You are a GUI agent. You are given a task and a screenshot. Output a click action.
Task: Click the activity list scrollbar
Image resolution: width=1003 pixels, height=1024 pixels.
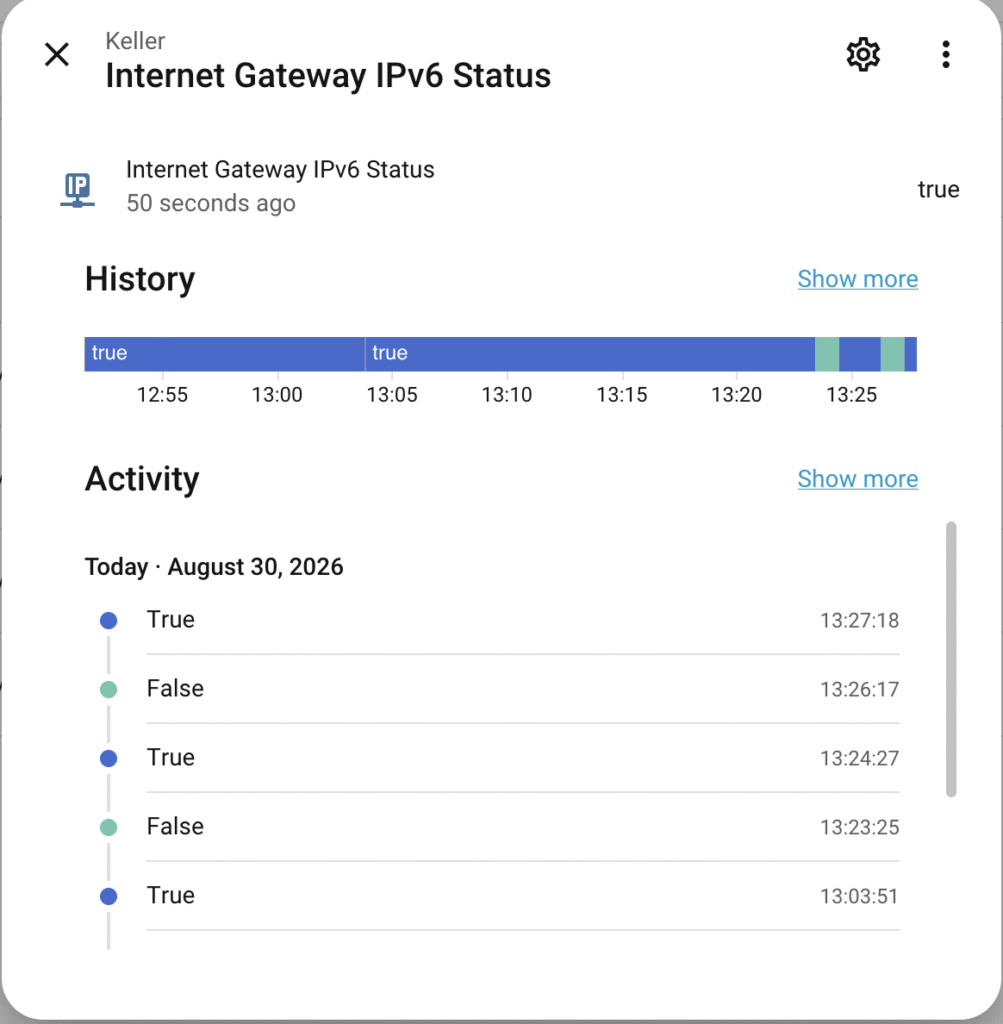coord(951,659)
